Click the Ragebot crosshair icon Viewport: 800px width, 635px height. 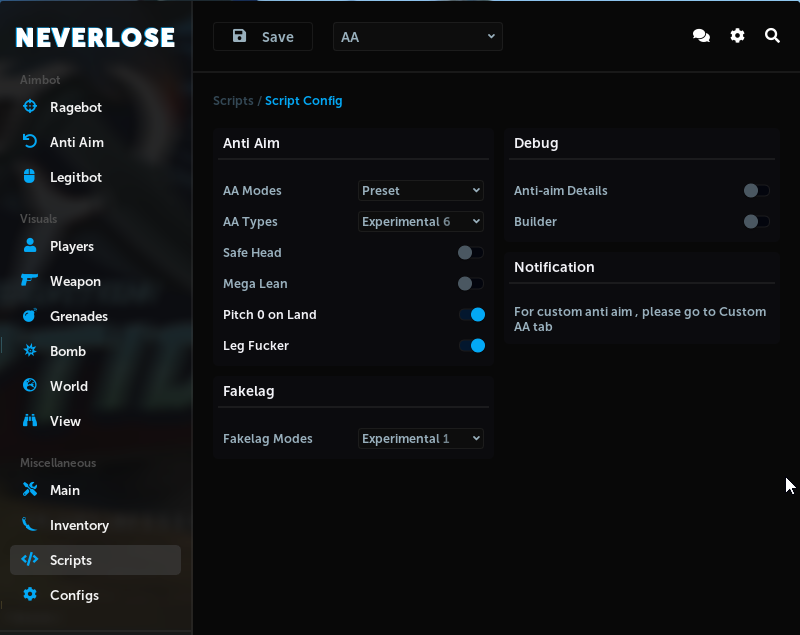pos(30,107)
